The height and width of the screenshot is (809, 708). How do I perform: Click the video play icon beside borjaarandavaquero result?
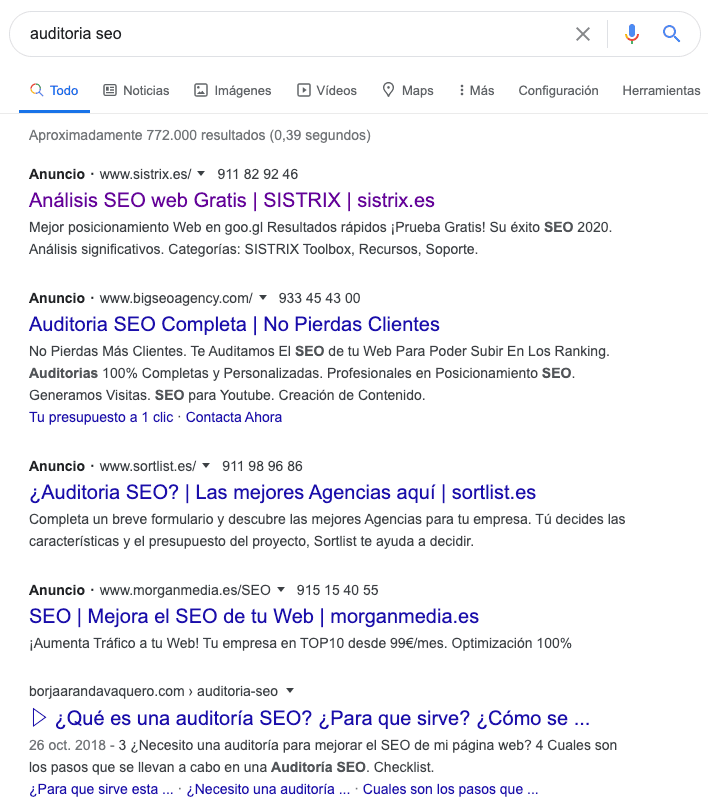pos(39,718)
